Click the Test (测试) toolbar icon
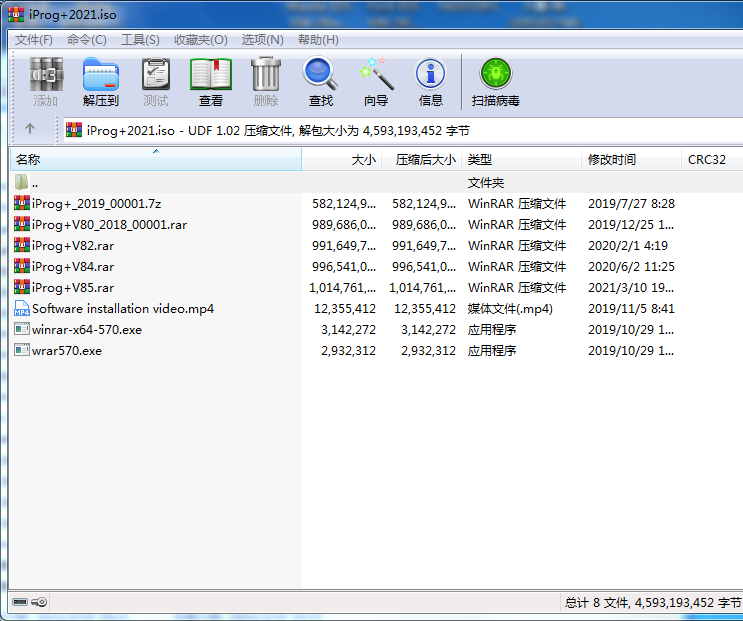Screen dimensions: 743x621 [x=155, y=74]
